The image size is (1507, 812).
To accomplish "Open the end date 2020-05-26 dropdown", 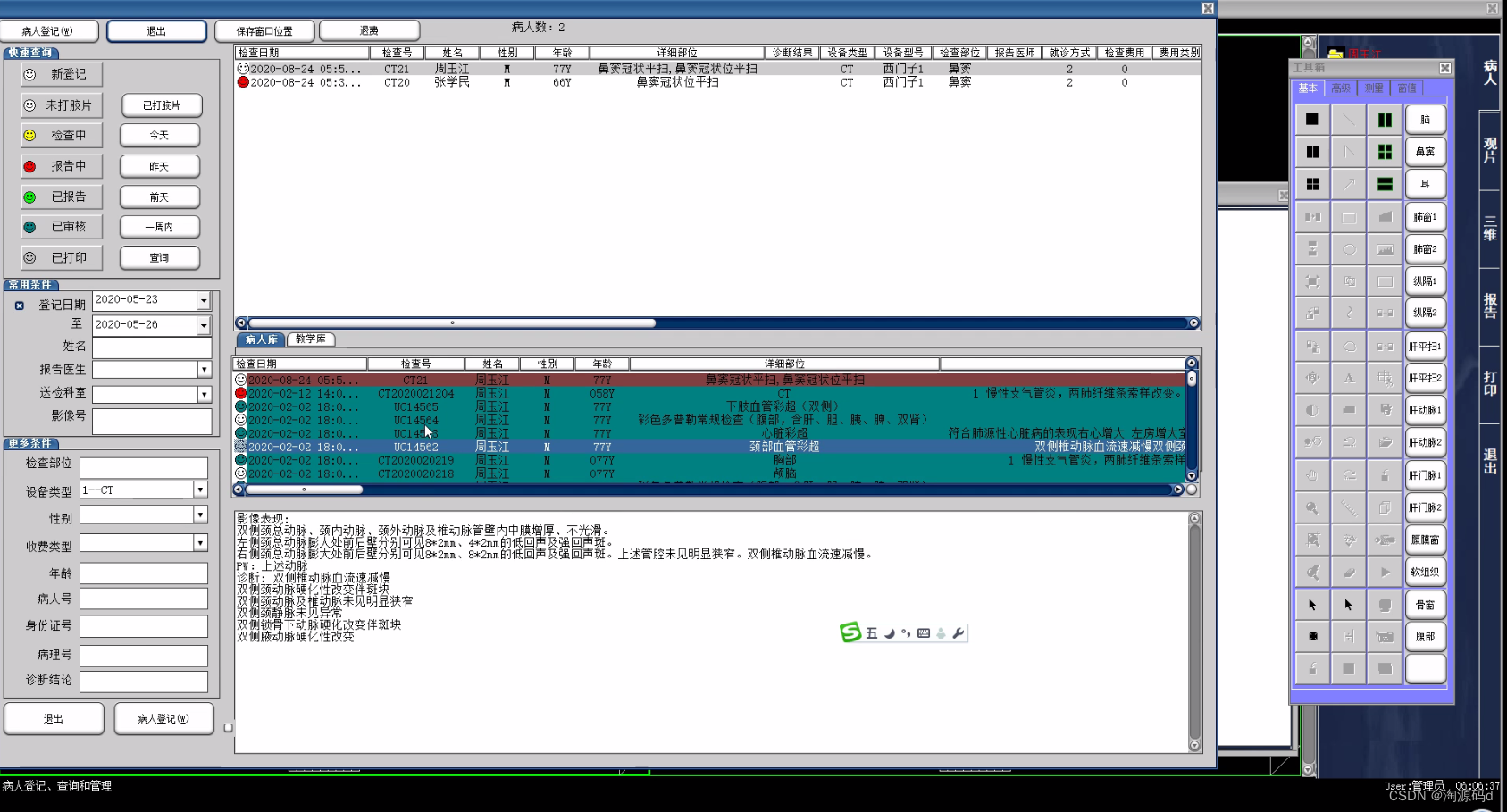I will [x=204, y=326].
